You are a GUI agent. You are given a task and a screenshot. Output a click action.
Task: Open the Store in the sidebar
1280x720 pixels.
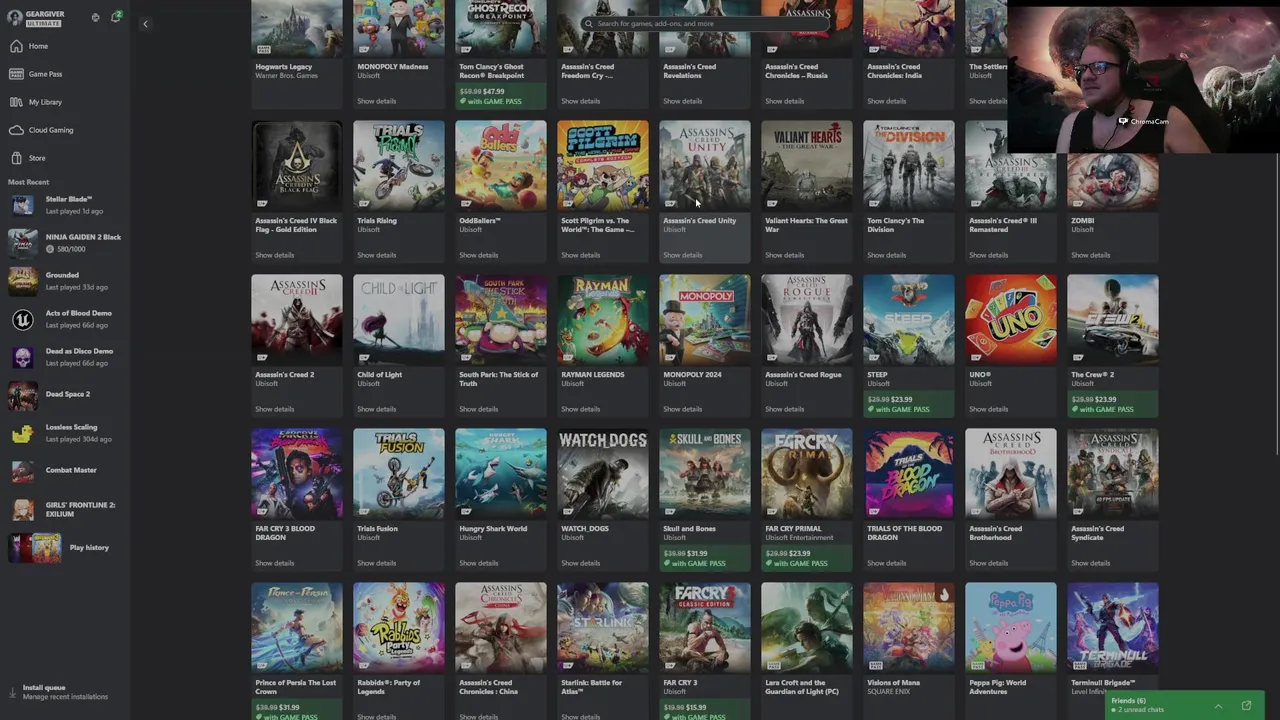click(64, 158)
